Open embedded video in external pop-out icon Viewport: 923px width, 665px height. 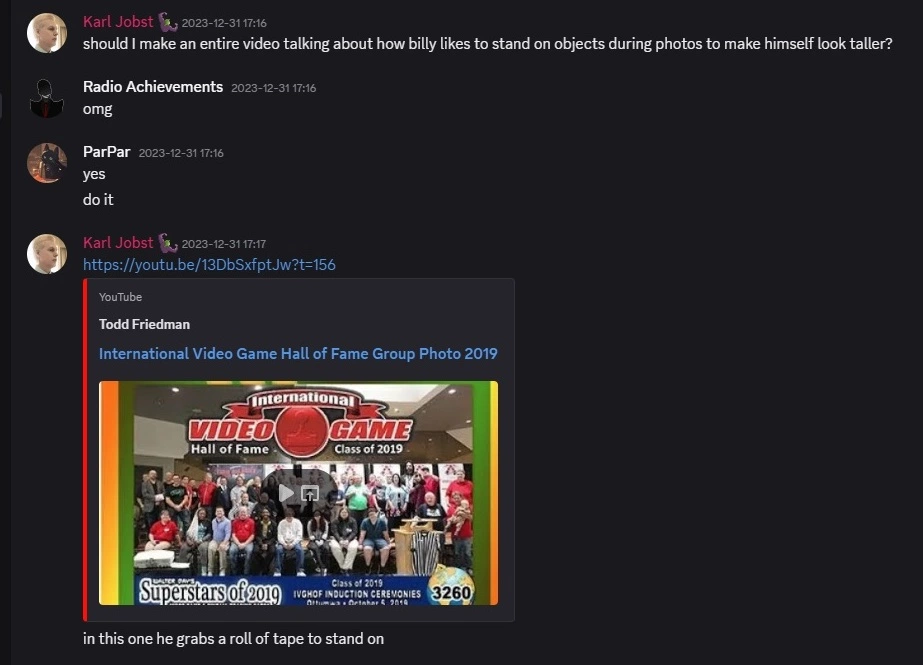[x=310, y=493]
